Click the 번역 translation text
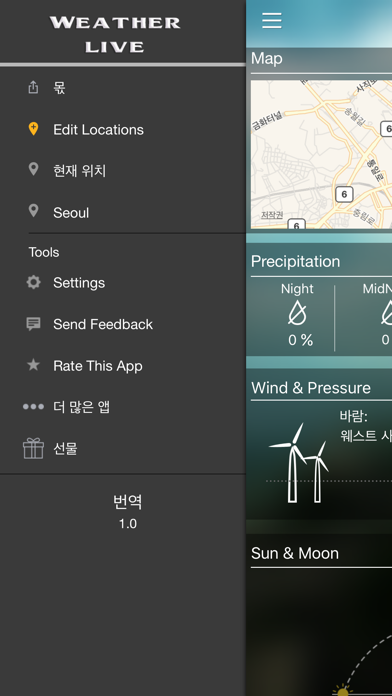392x696 pixels. pyautogui.click(x=128, y=502)
